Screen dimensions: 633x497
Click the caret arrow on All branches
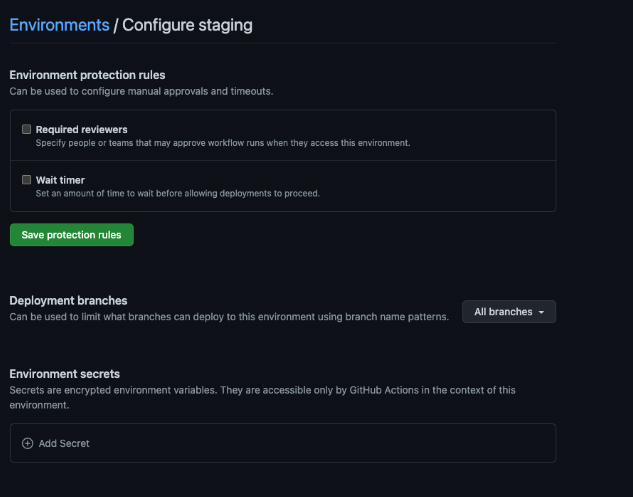point(541,312)
